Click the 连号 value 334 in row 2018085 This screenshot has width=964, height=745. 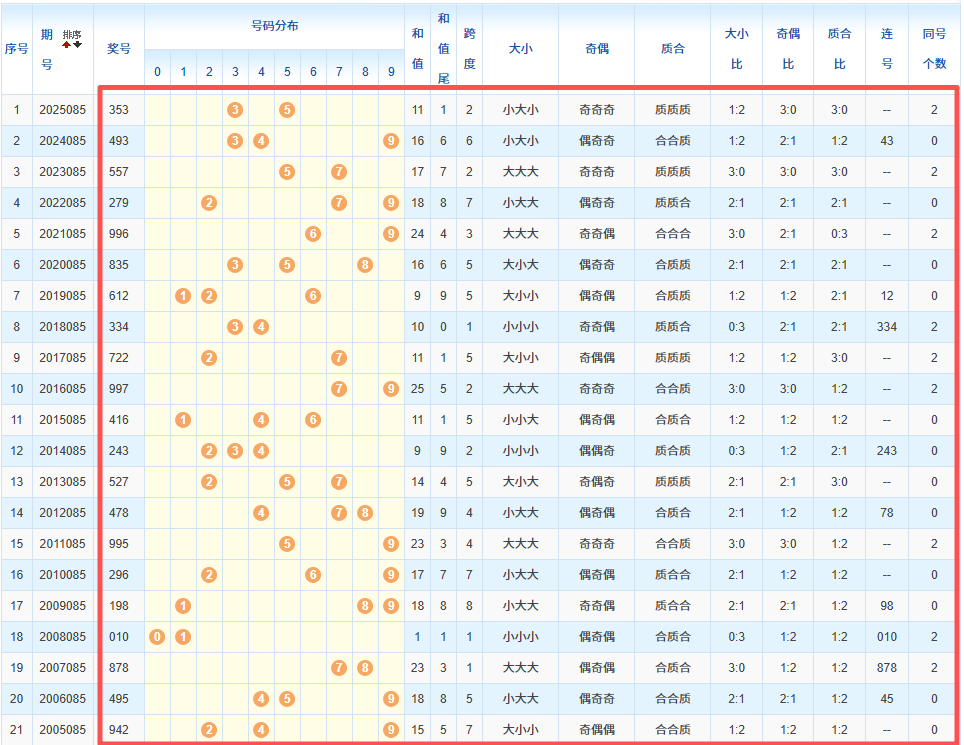886,327
